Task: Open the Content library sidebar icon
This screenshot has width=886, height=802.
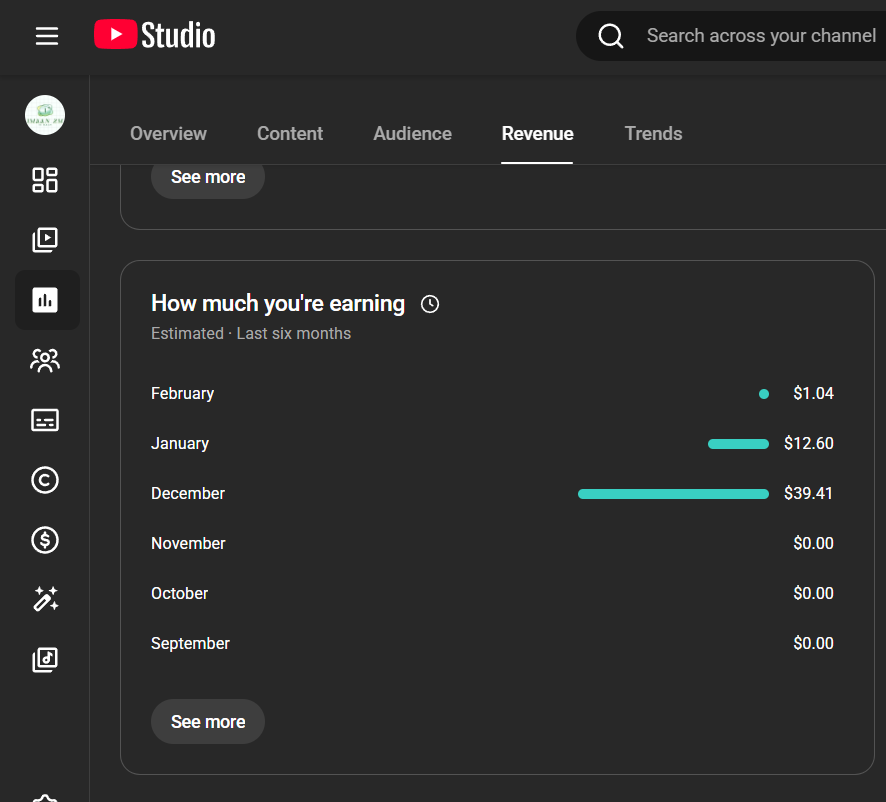Action: (x=45, y=240)
